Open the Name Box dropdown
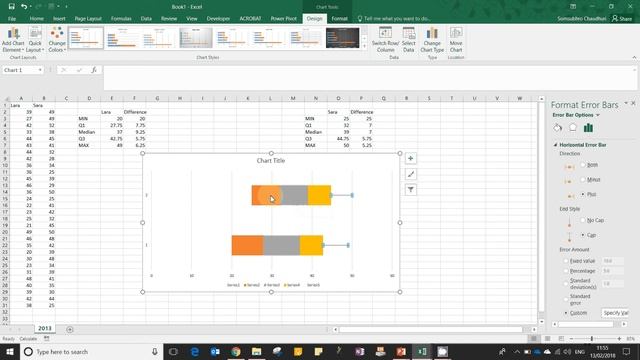 tap(40, 70)
